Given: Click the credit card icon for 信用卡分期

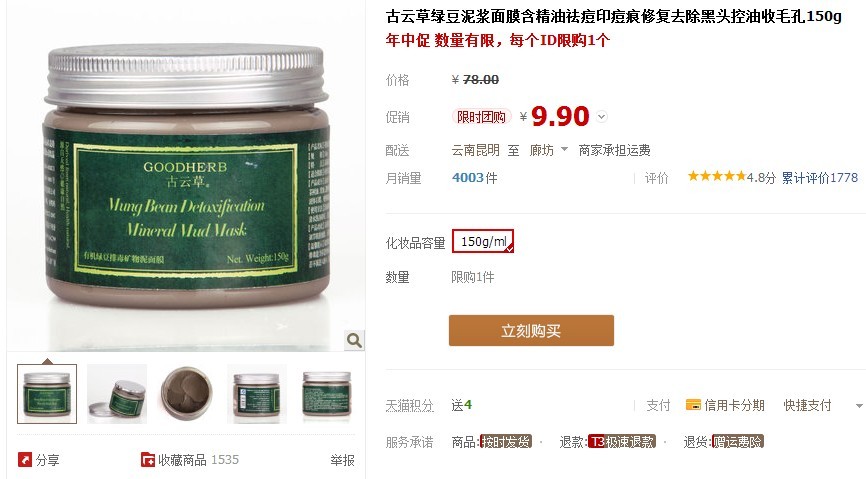Looking at the screenshot, I should [x=693, y=405].
